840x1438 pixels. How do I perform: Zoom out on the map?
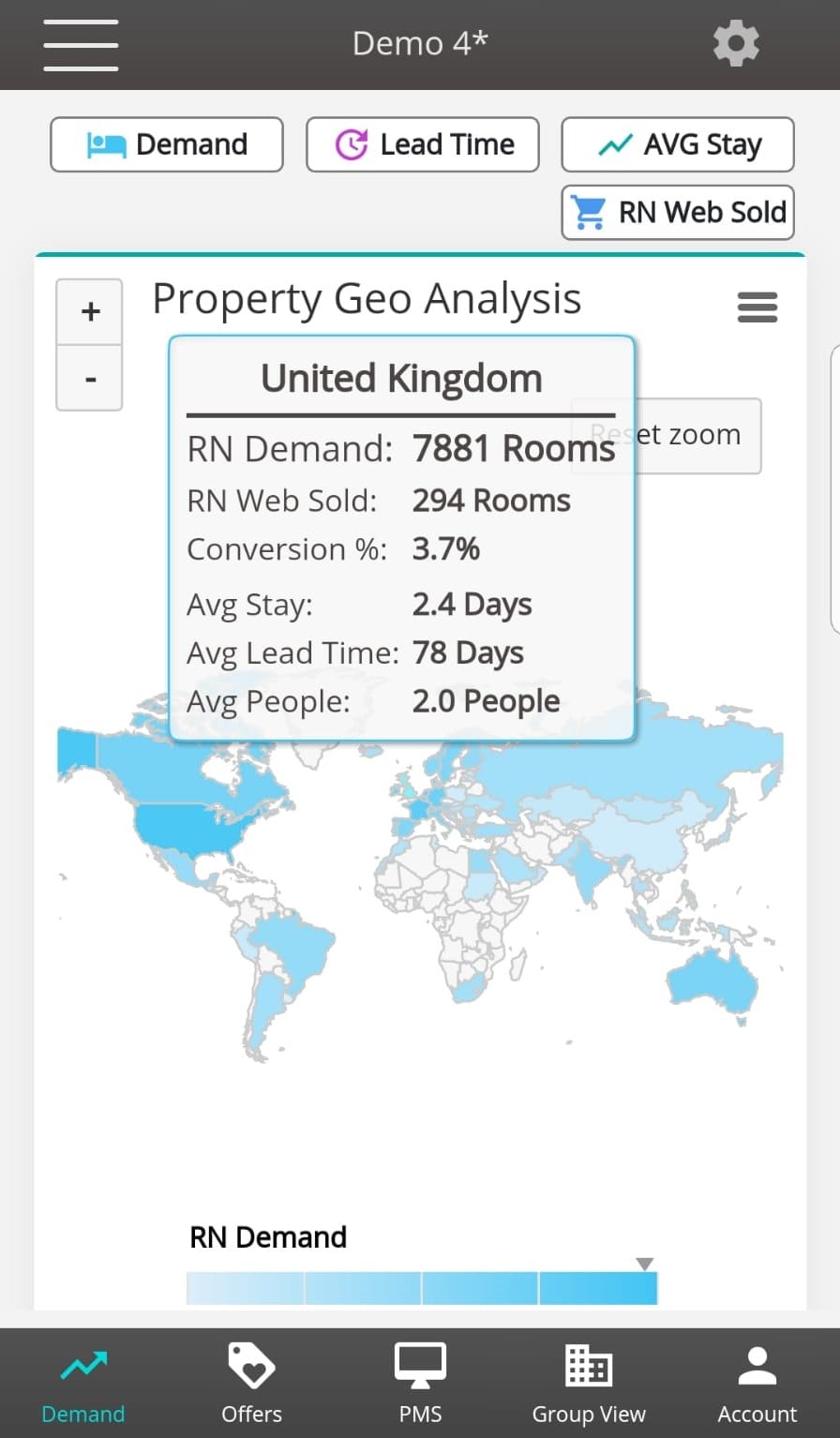coord(90,379)
